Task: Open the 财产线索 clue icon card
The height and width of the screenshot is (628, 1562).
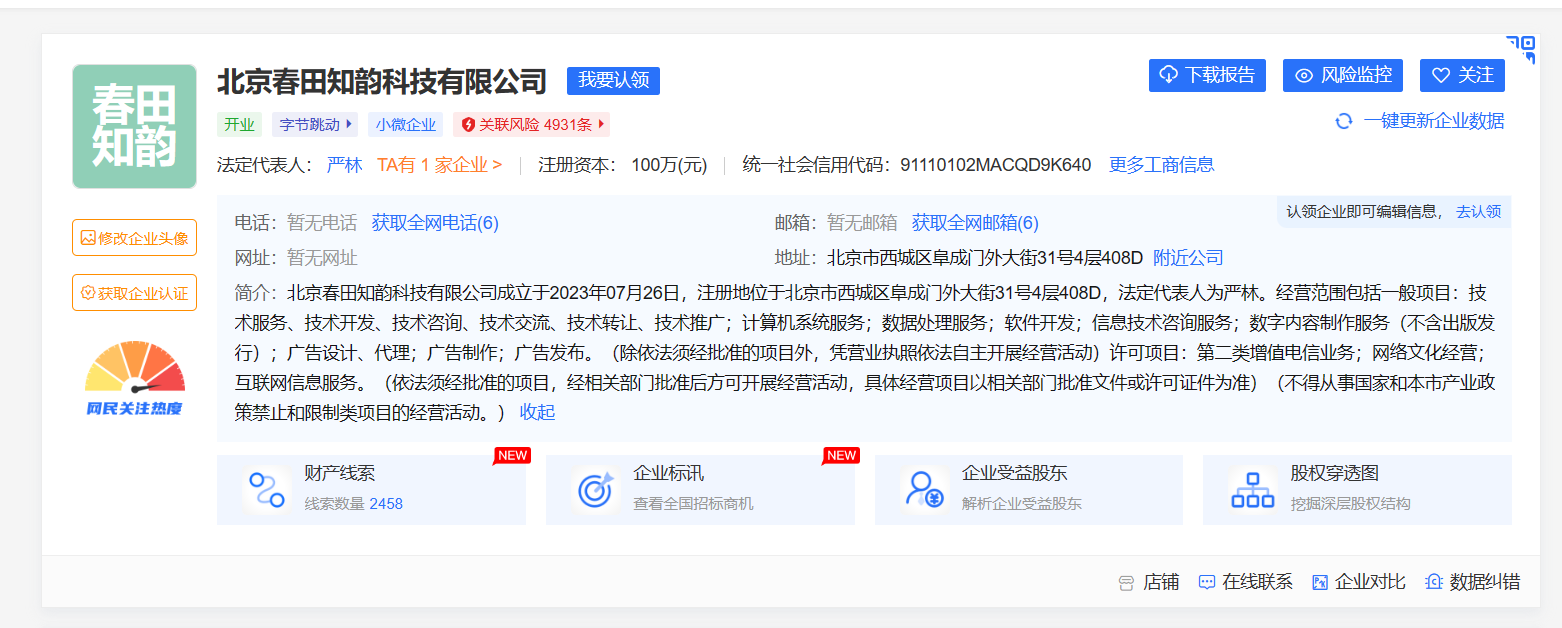Action: pyautogui.click(x=267, y=490)
